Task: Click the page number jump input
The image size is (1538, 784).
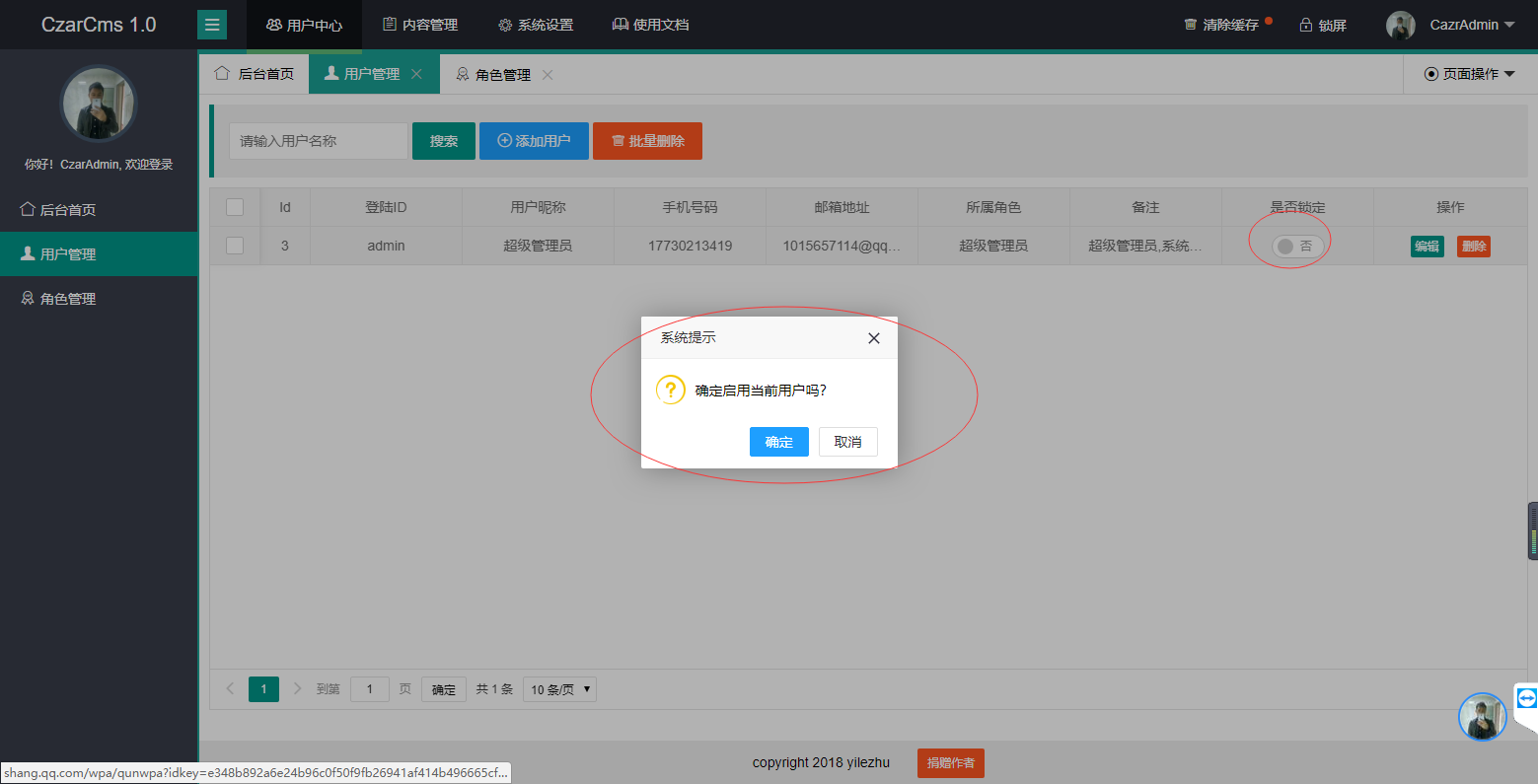Action: [x=370, y=689]
